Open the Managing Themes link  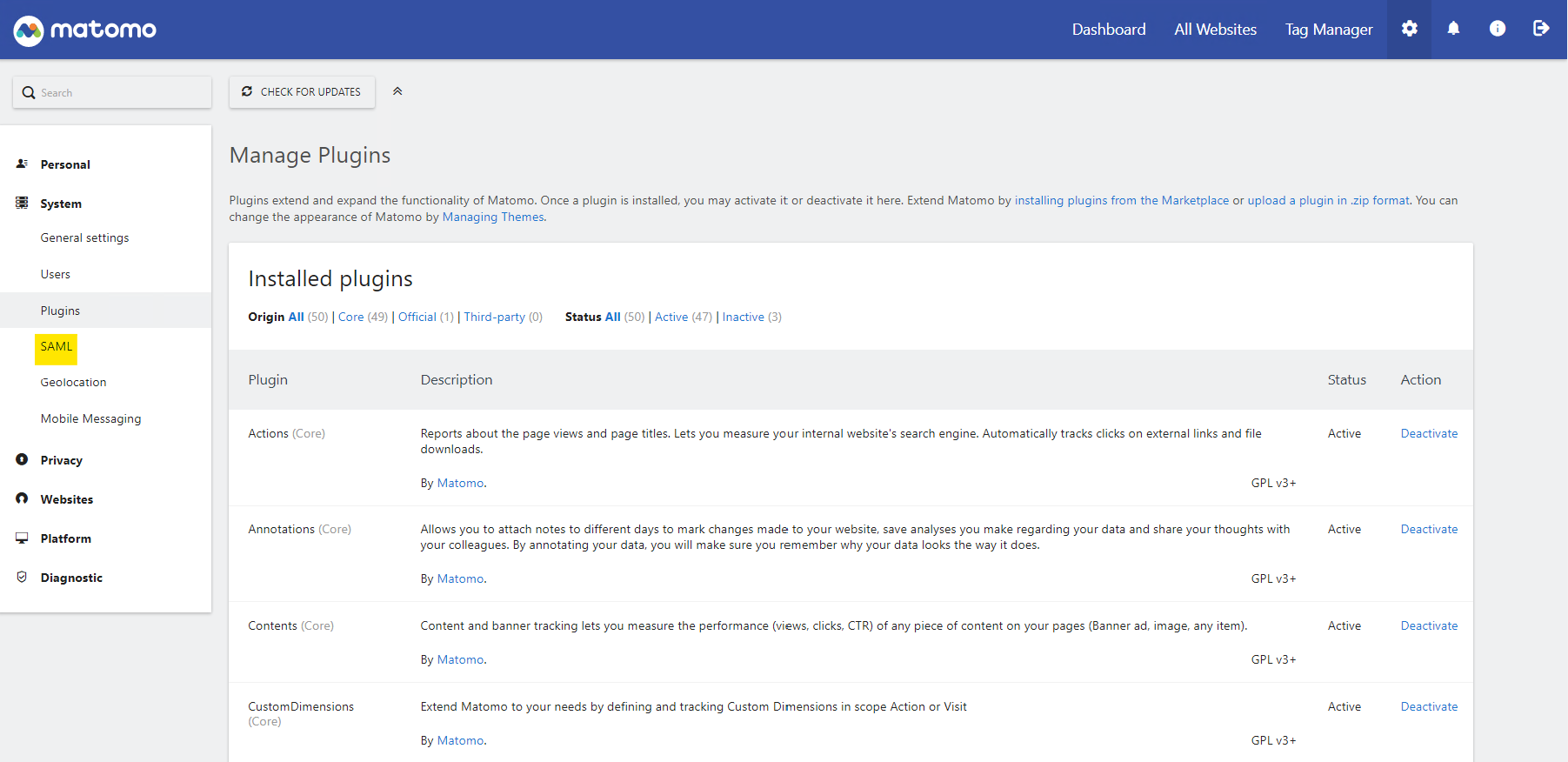tap(493, 217)
